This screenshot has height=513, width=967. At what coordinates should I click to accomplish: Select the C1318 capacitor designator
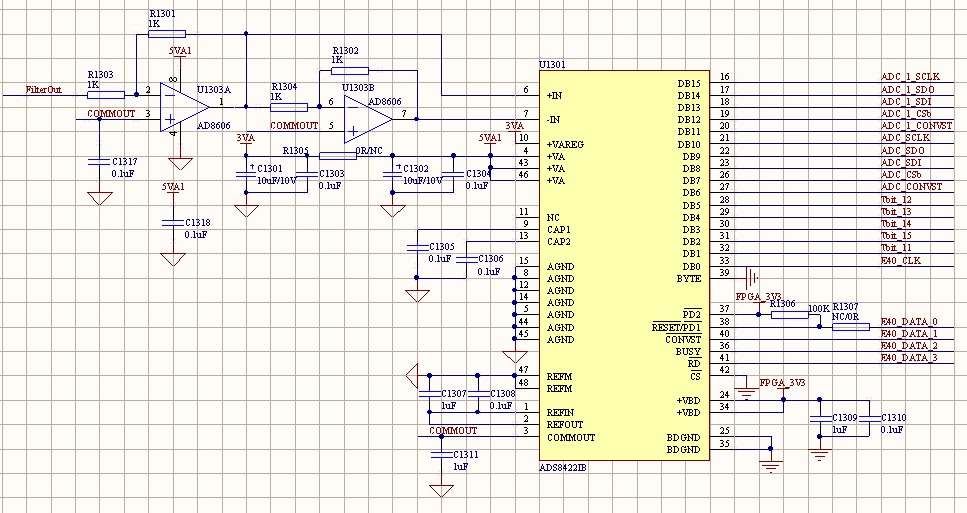pyautogui.click(x=197, y=223)
